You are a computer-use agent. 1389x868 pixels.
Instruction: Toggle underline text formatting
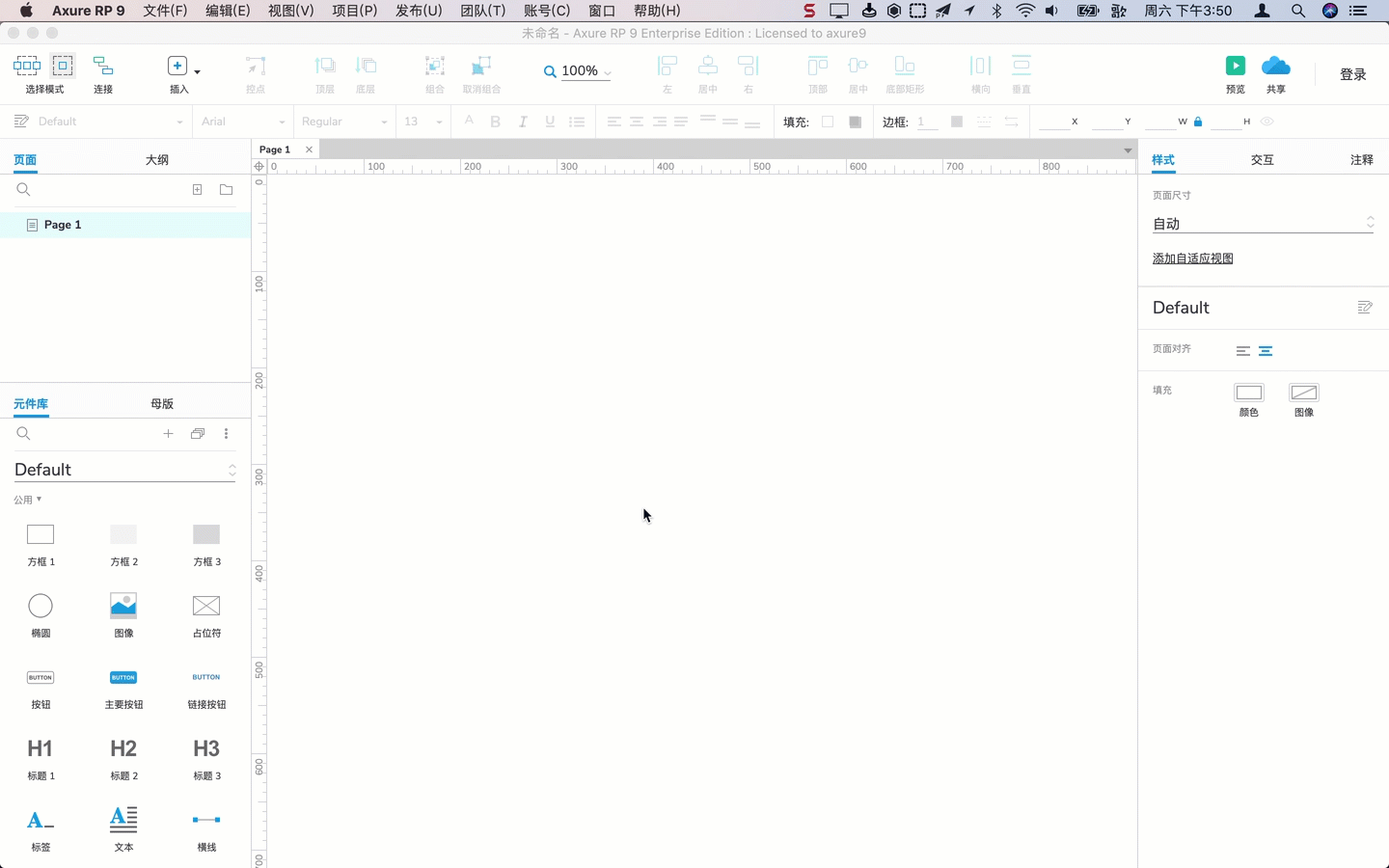(550, 122)
